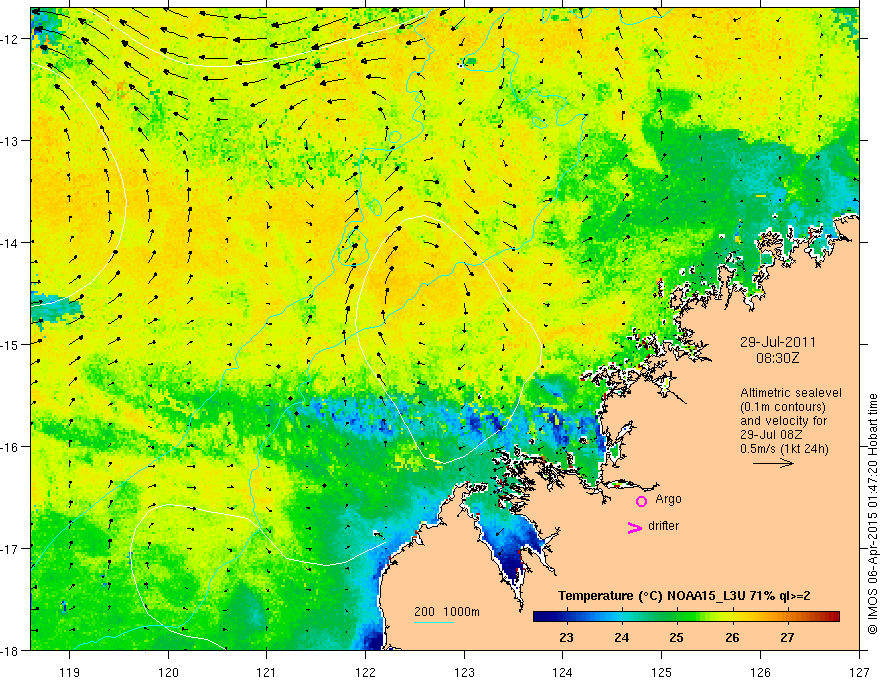The width and height of the screenshot is (880, 680).
Task: Click the 'and velocity for' text
Action: [783, 421]
